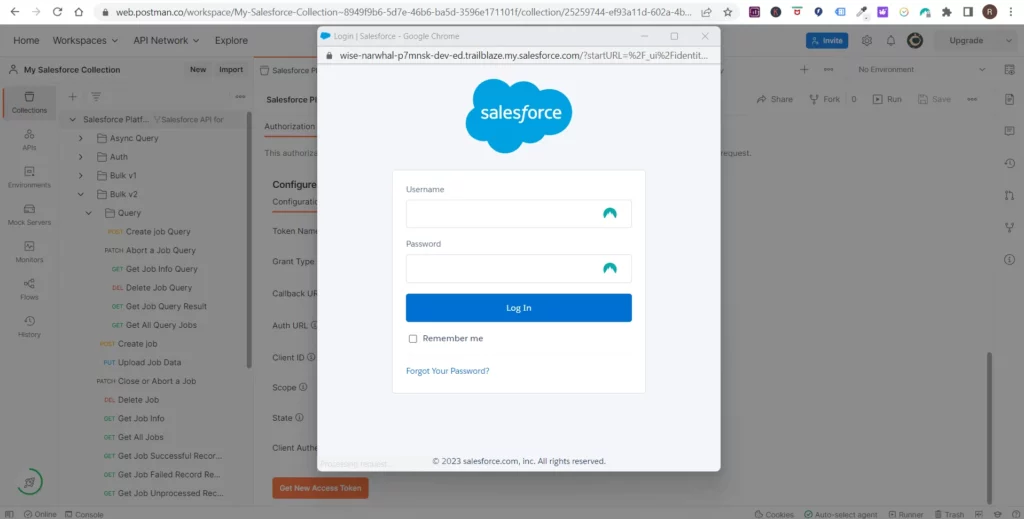Open the dropdown arrow beside Upgrade

[1008, 40]
